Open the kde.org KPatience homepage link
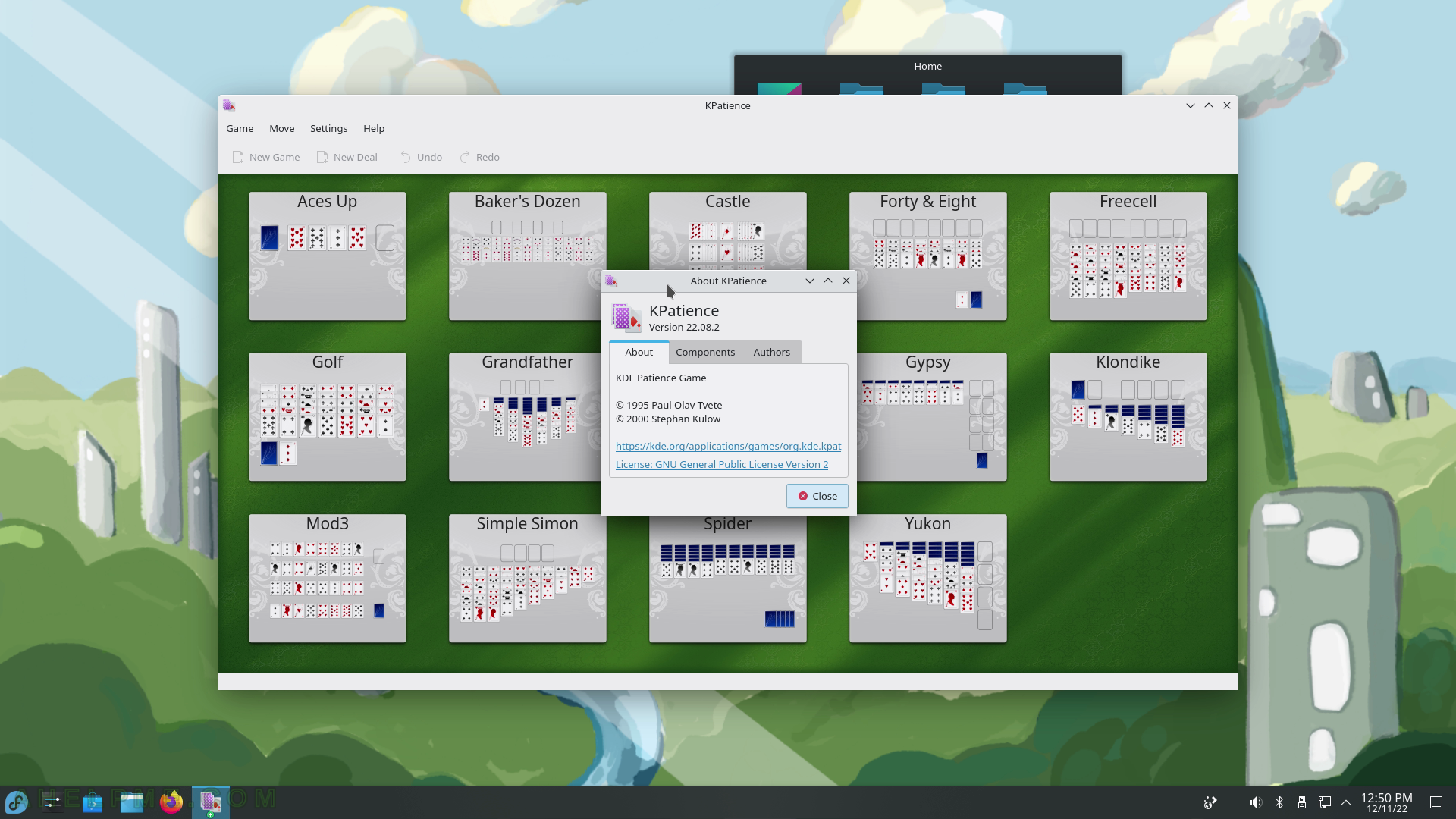The image size is (1456, 819). [x=728, y=446]
